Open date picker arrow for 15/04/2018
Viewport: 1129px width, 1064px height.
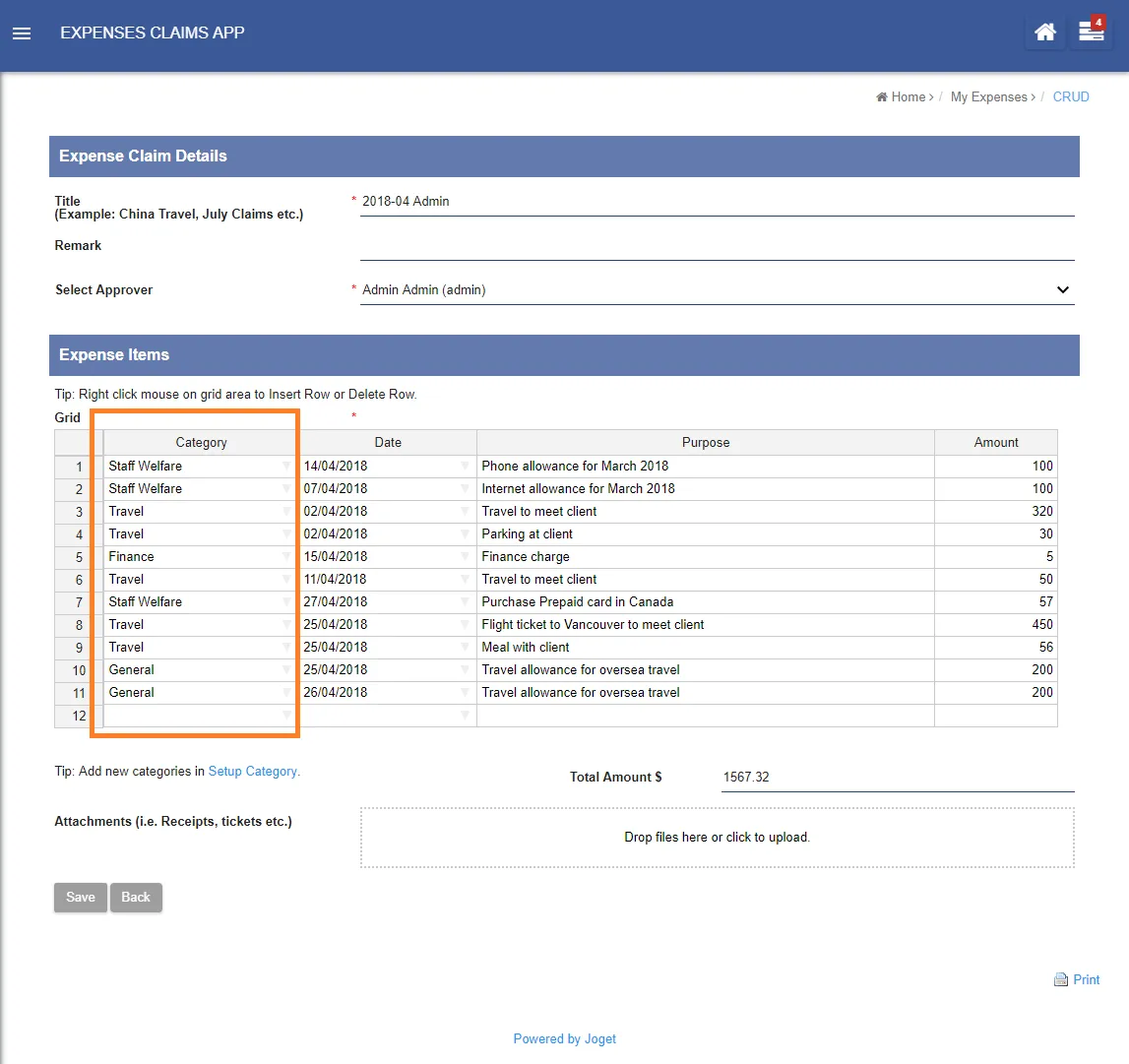coord(466,557)
